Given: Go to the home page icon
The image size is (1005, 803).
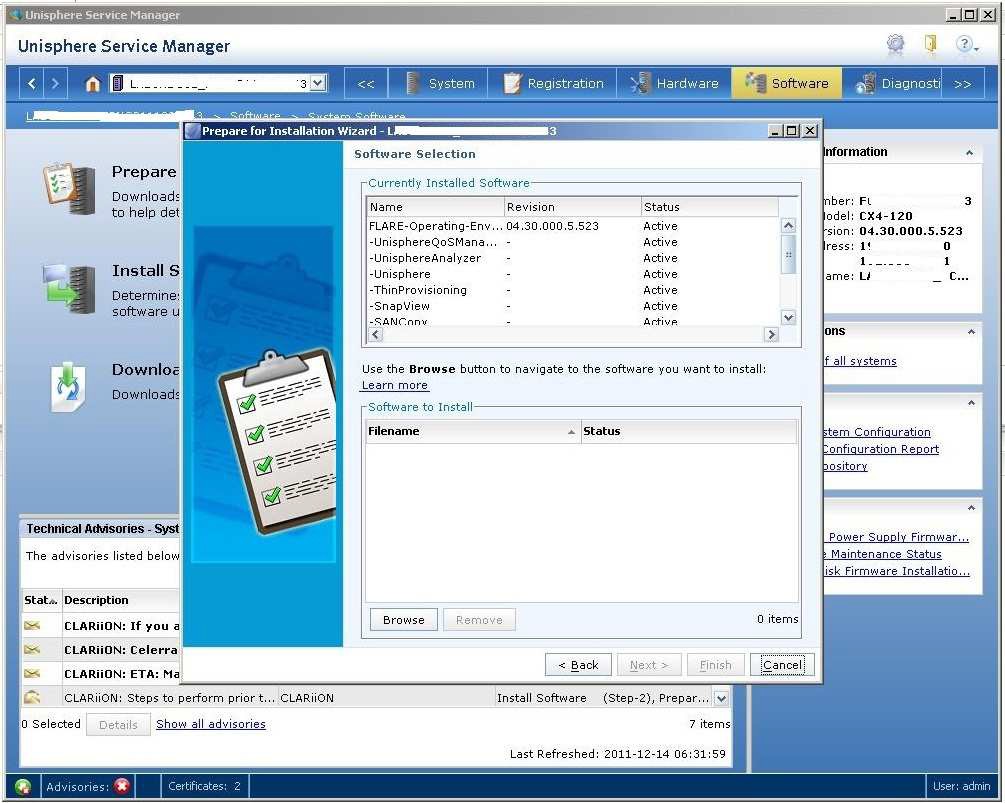Looking at the screenshot, I should (x=92, y=83).
